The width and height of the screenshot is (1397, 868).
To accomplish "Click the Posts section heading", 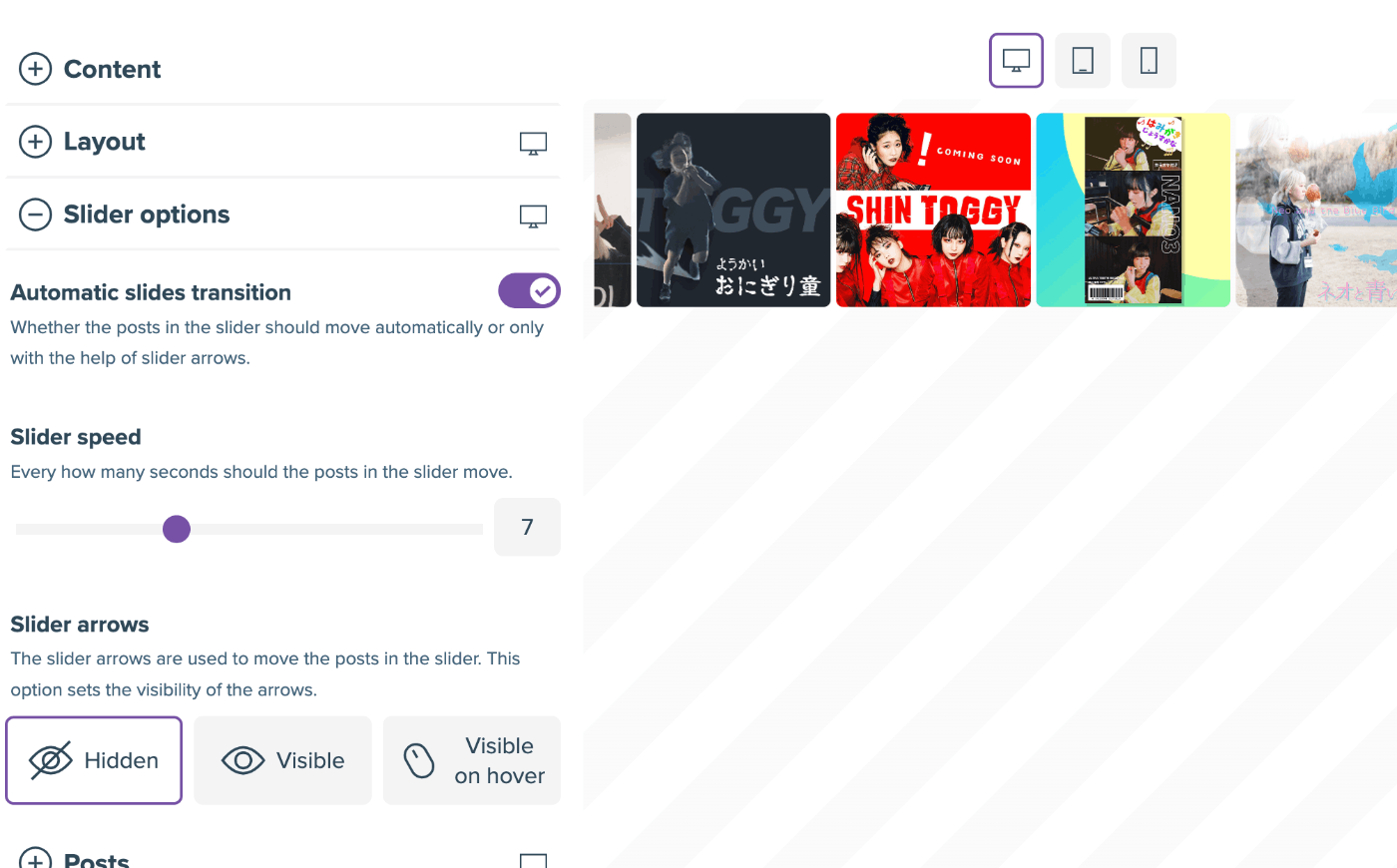I will point(97,860).
